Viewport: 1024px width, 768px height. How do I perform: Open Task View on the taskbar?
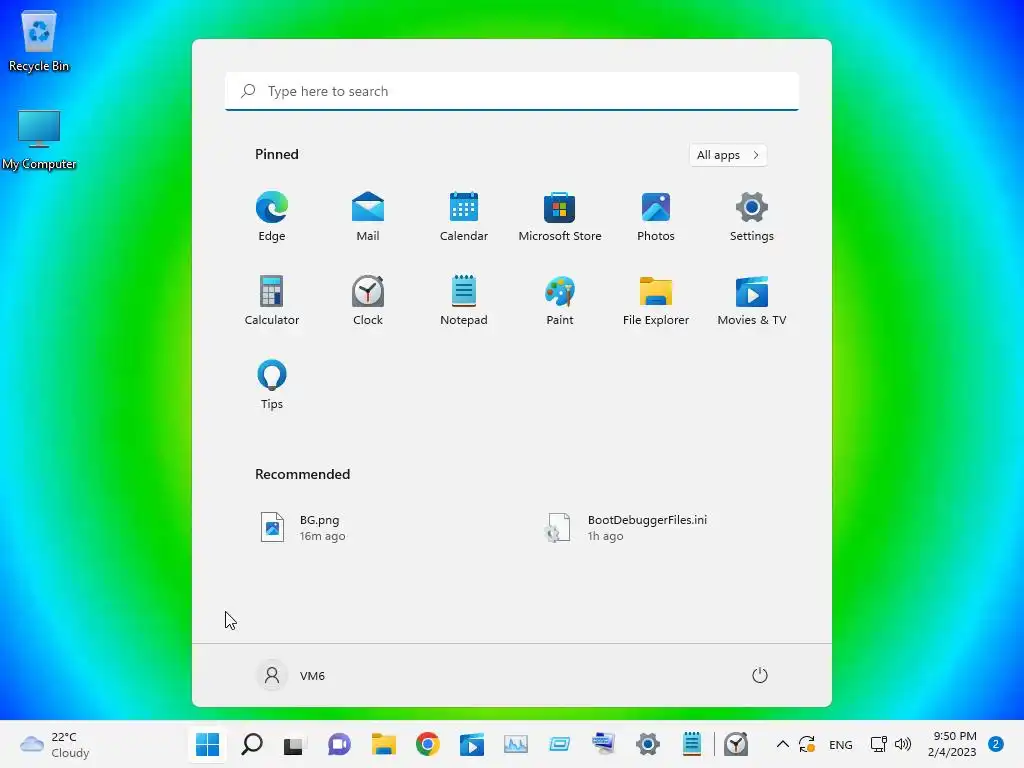click(x=294, y=744)
